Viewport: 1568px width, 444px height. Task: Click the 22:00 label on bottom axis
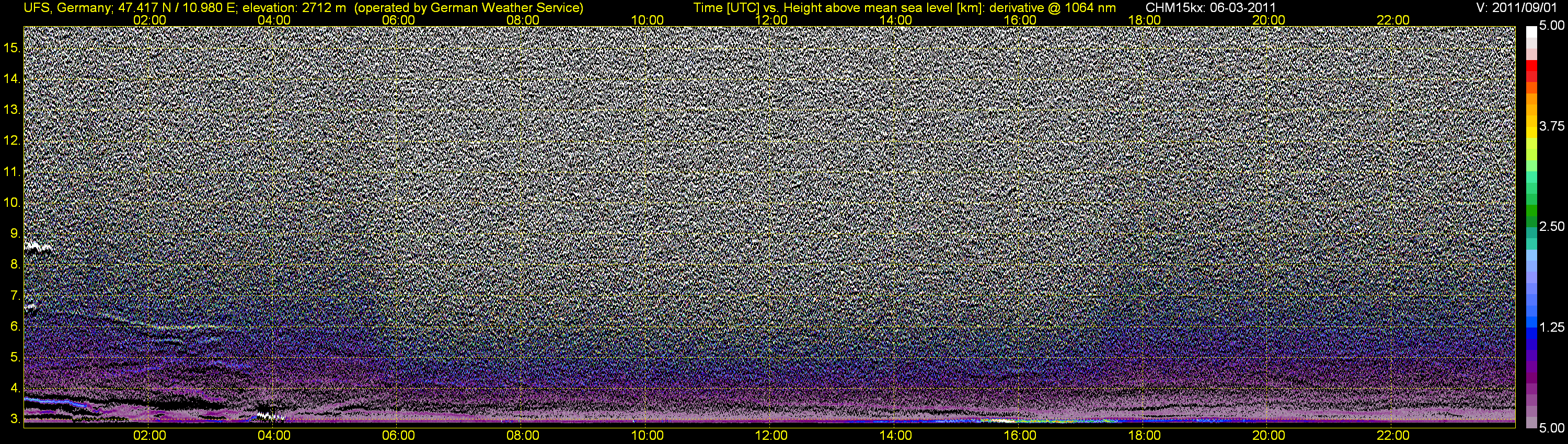pos(1393,436)
